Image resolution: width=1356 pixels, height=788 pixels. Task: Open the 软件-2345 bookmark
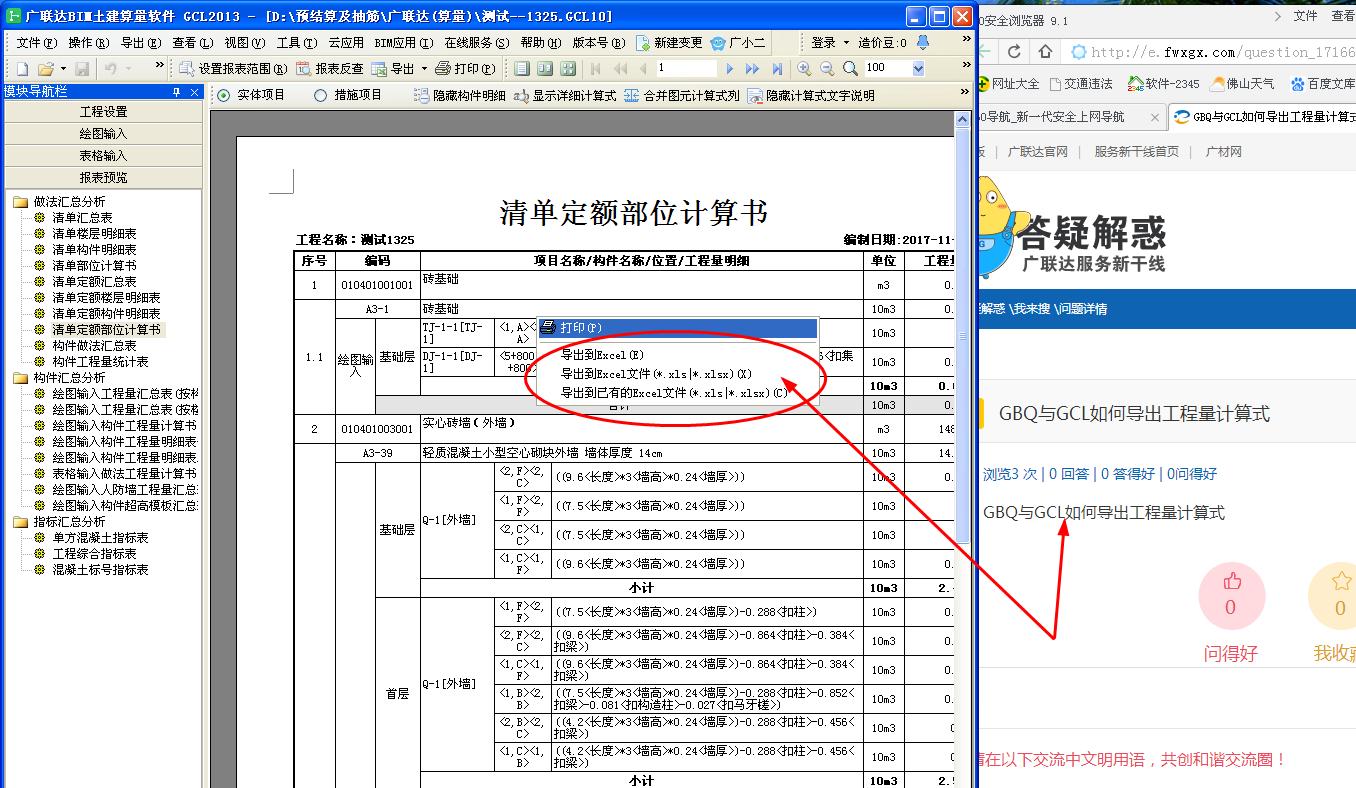coord(1163,84)
